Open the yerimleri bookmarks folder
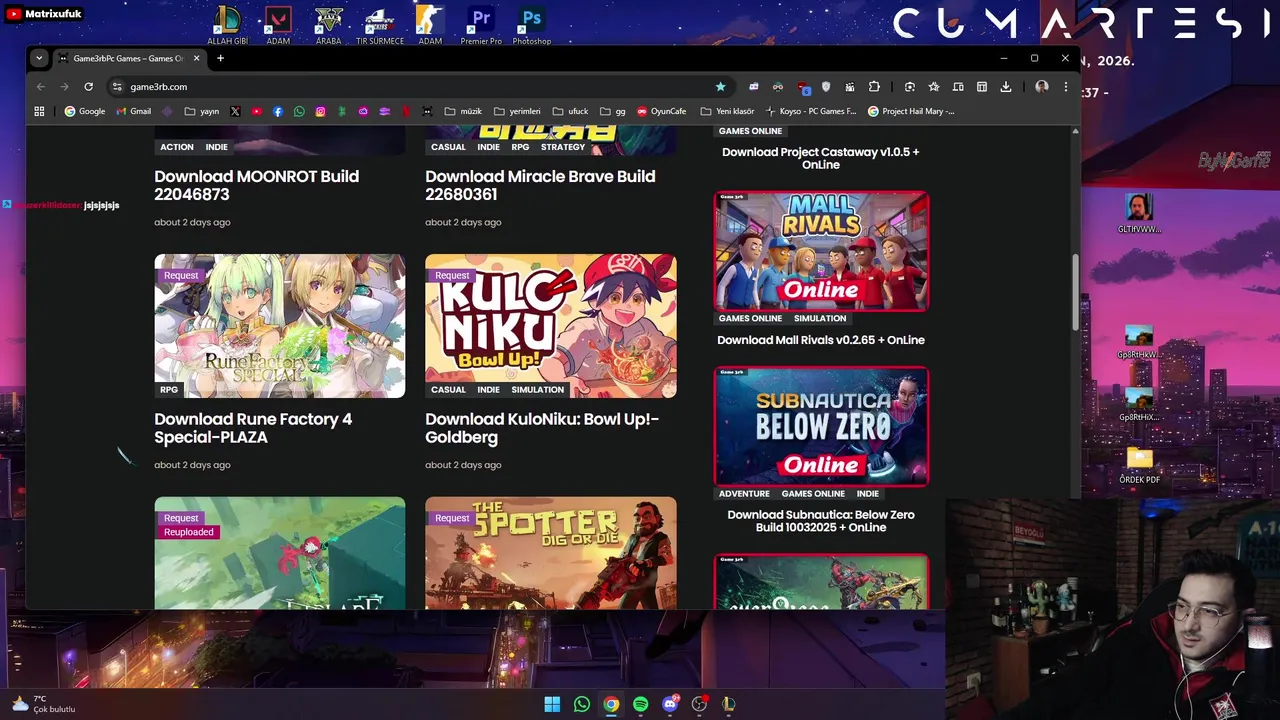Image resolution: width=1280 pixels, height=720 pixels. click(x=517, y=111)
